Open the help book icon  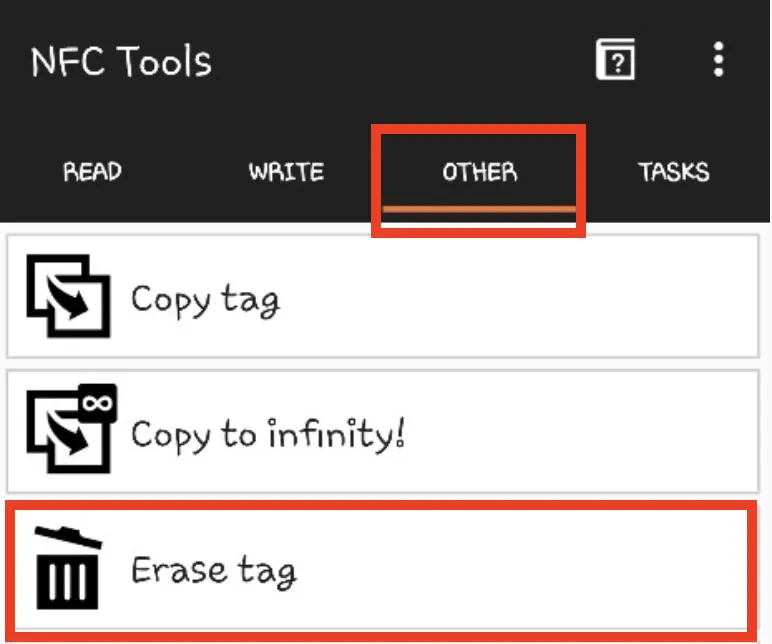[615, 59]
